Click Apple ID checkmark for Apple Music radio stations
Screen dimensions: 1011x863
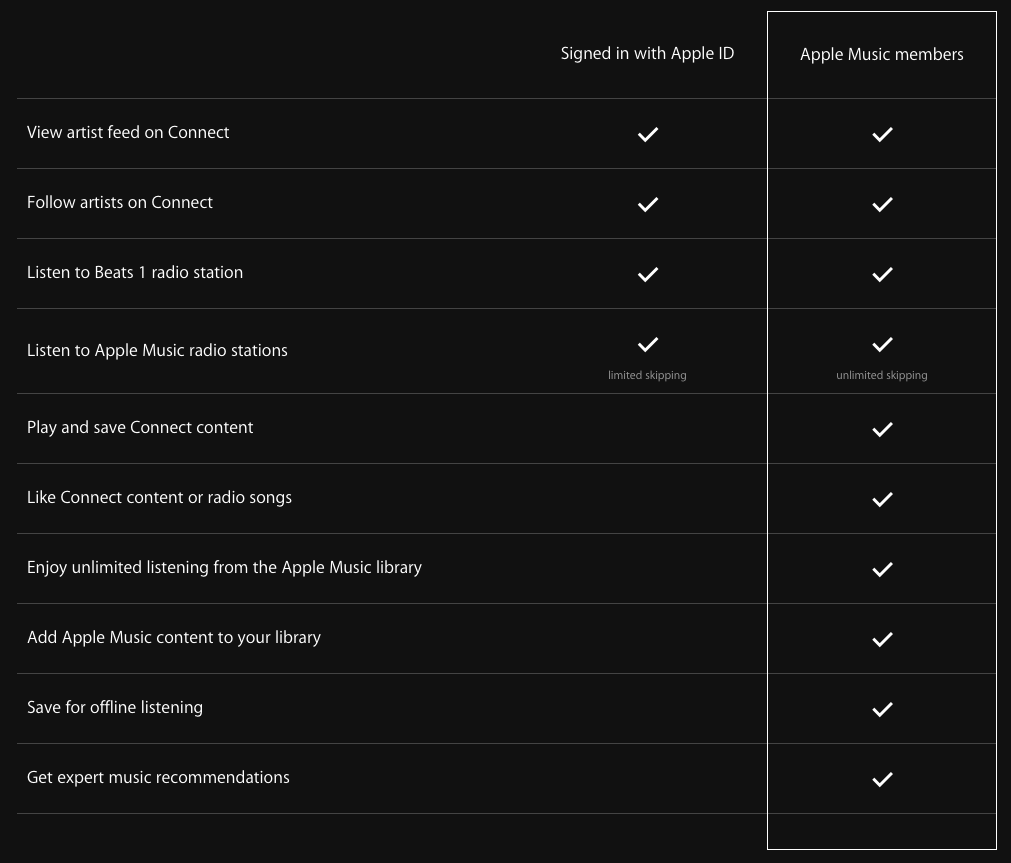point(647,344)
